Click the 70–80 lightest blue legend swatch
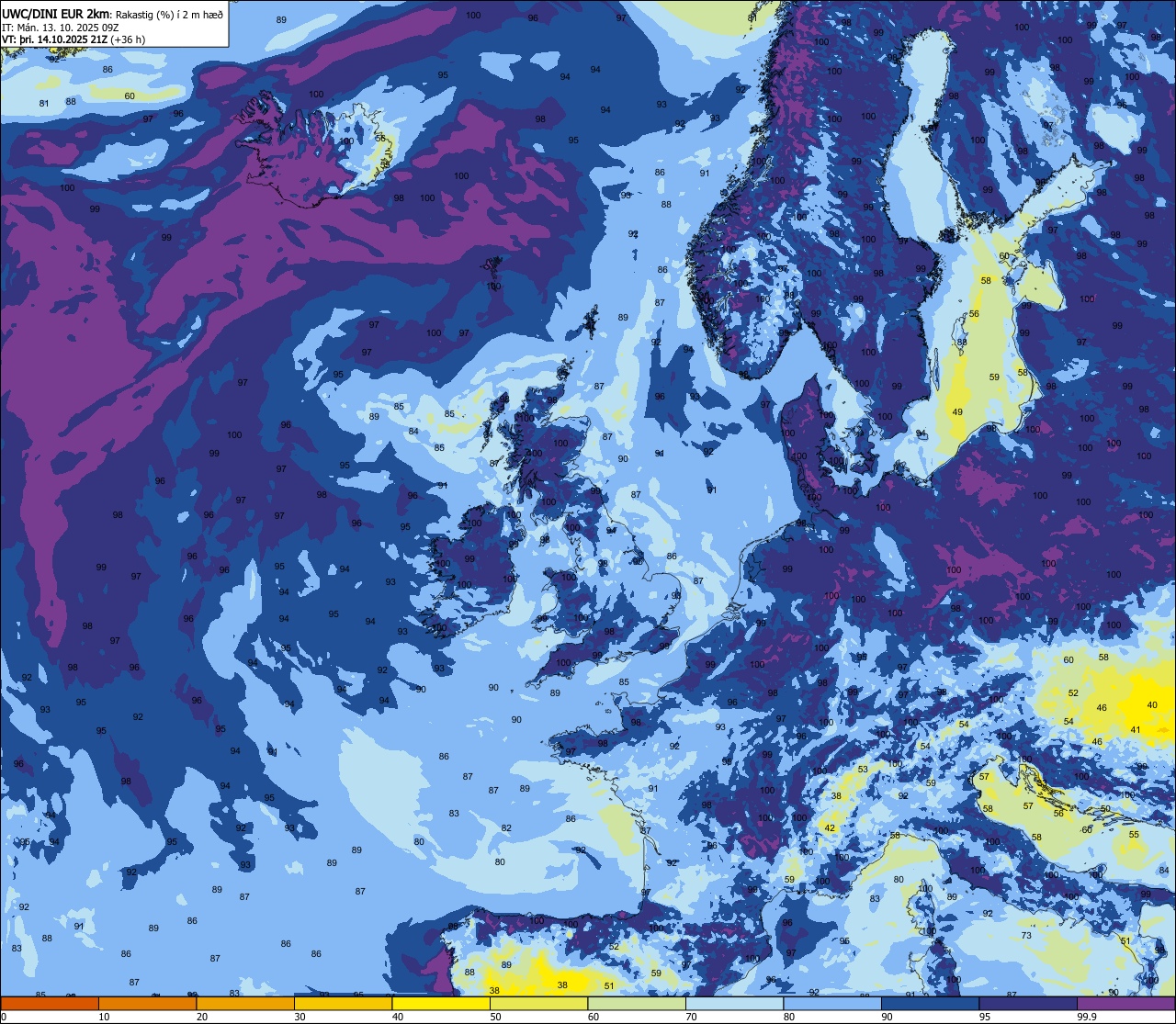Image resolution: width=1176 pixels, height=1024 pixels. click(734, 1003)
